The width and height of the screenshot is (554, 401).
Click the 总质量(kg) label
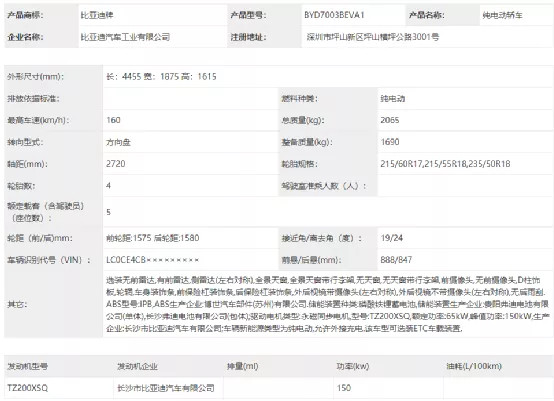303,120
